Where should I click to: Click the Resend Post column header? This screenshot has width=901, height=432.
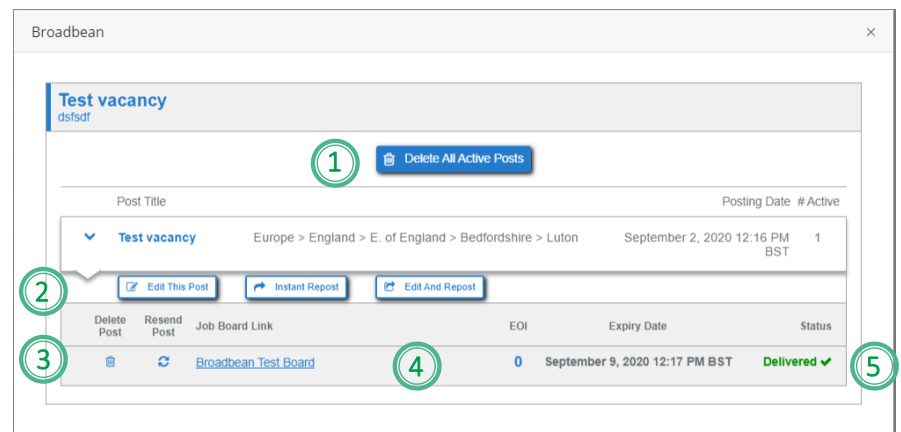[163, 326]
